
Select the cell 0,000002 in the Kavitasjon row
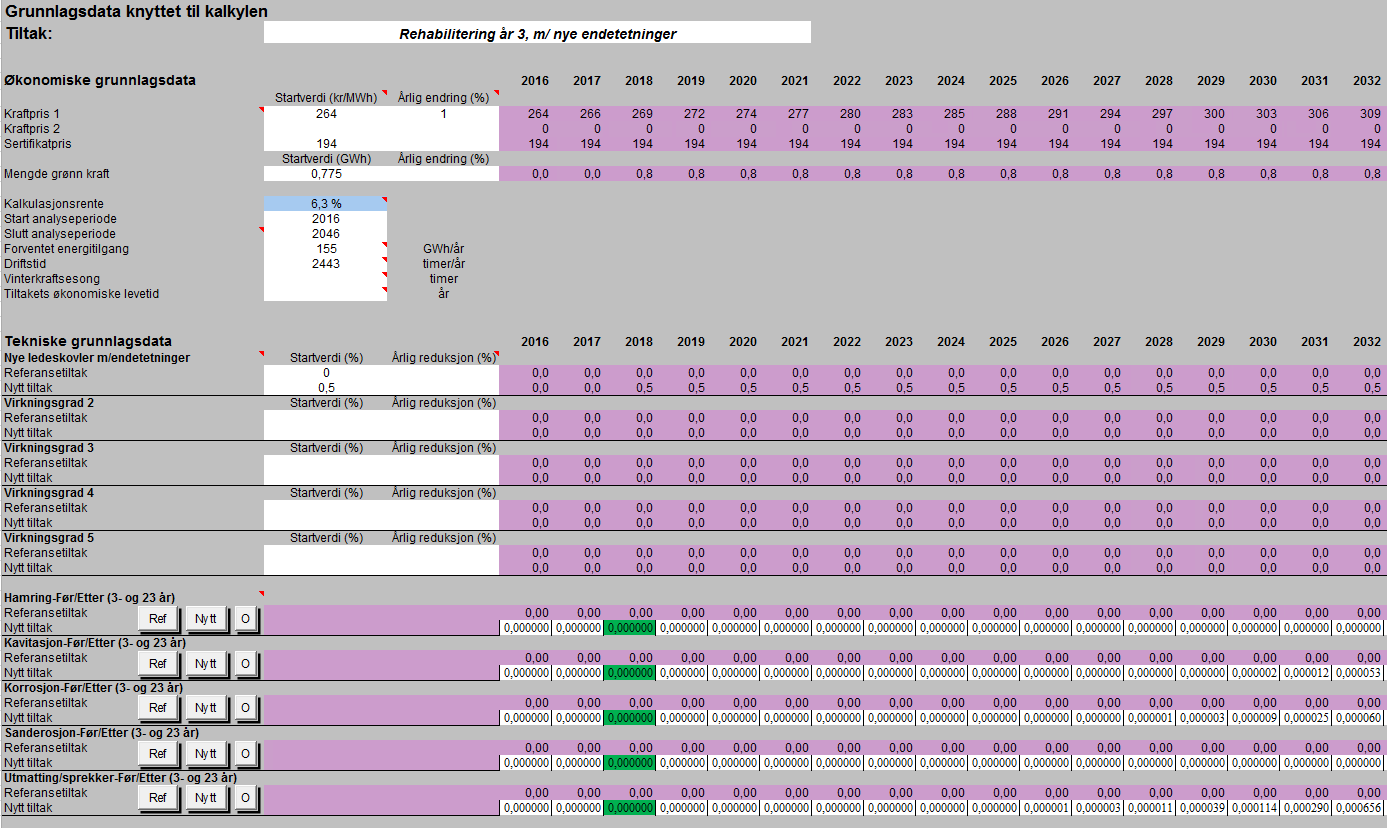(1255, 673)
